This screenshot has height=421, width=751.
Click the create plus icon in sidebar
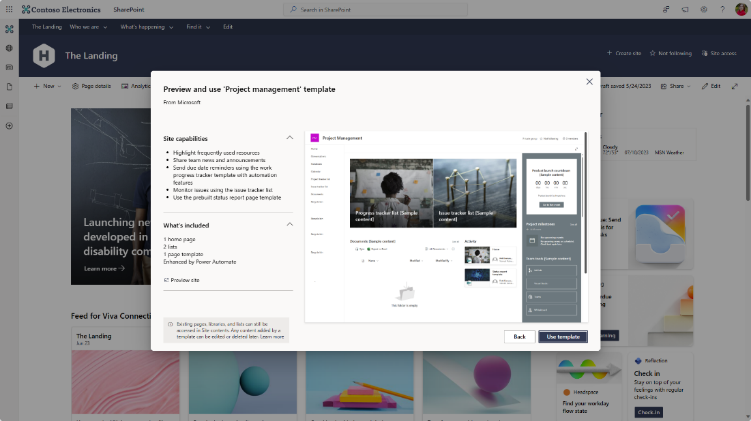tap(9, 126)
